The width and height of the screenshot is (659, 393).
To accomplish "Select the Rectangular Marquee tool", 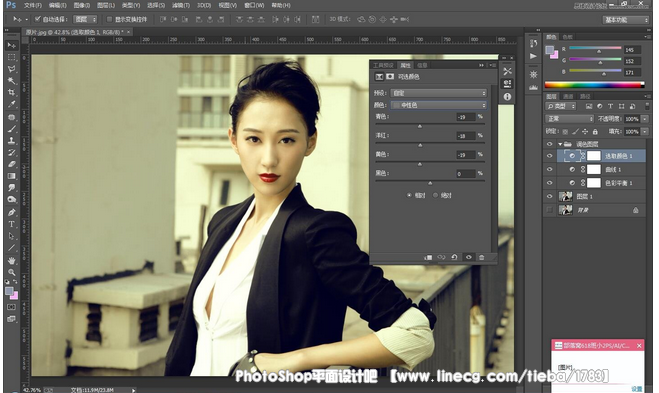I will coord(11,57).
